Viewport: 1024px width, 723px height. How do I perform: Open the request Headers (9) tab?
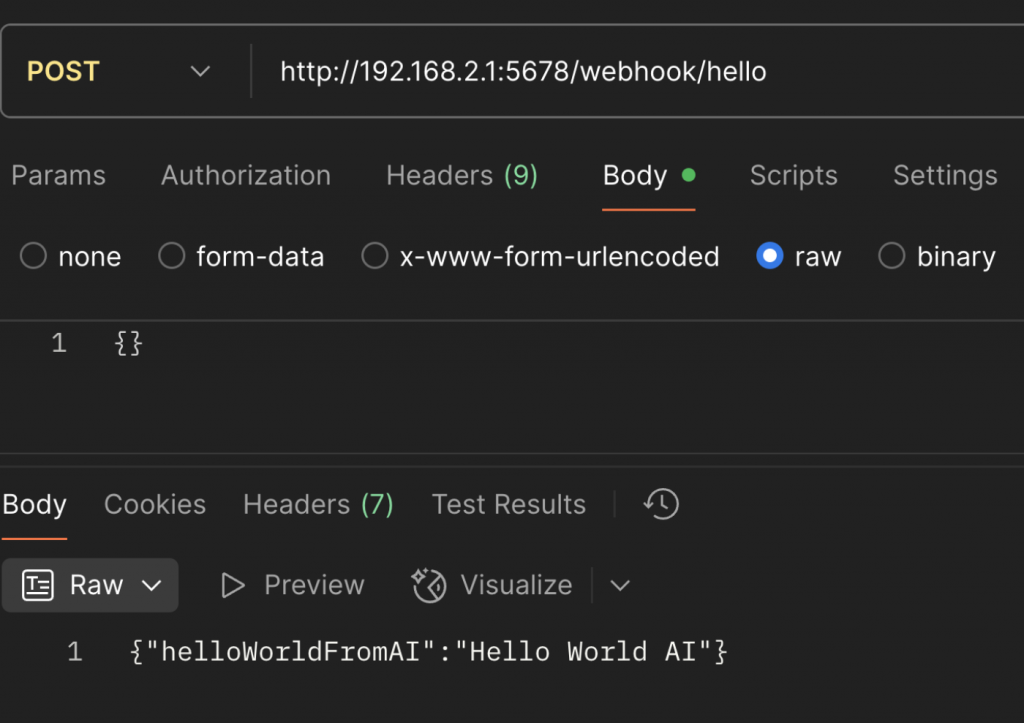pyautogui.click(x=462, y=176)
